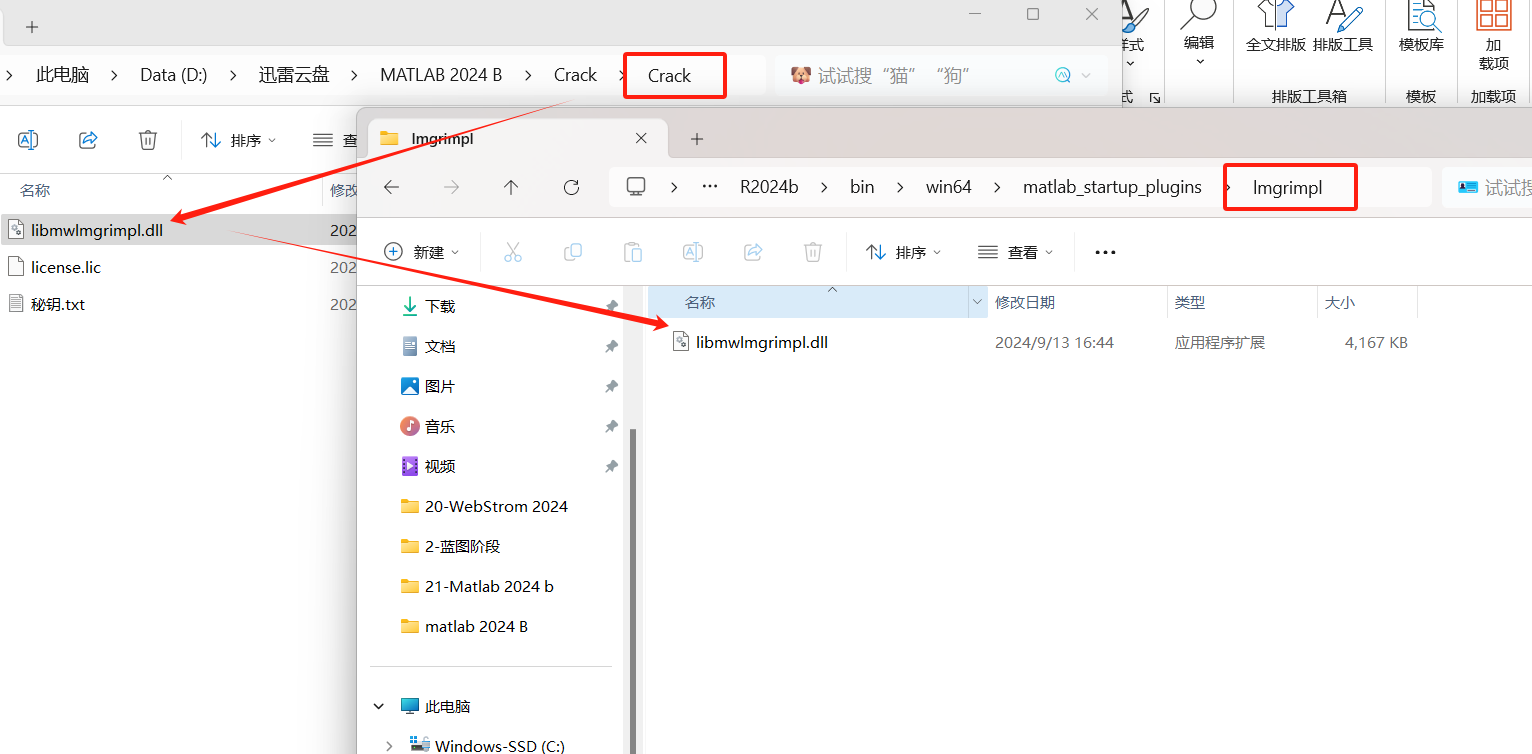1532x754 pixels.
Task: Sort by the 修改日期 column header
Action: click(1025, 302)
